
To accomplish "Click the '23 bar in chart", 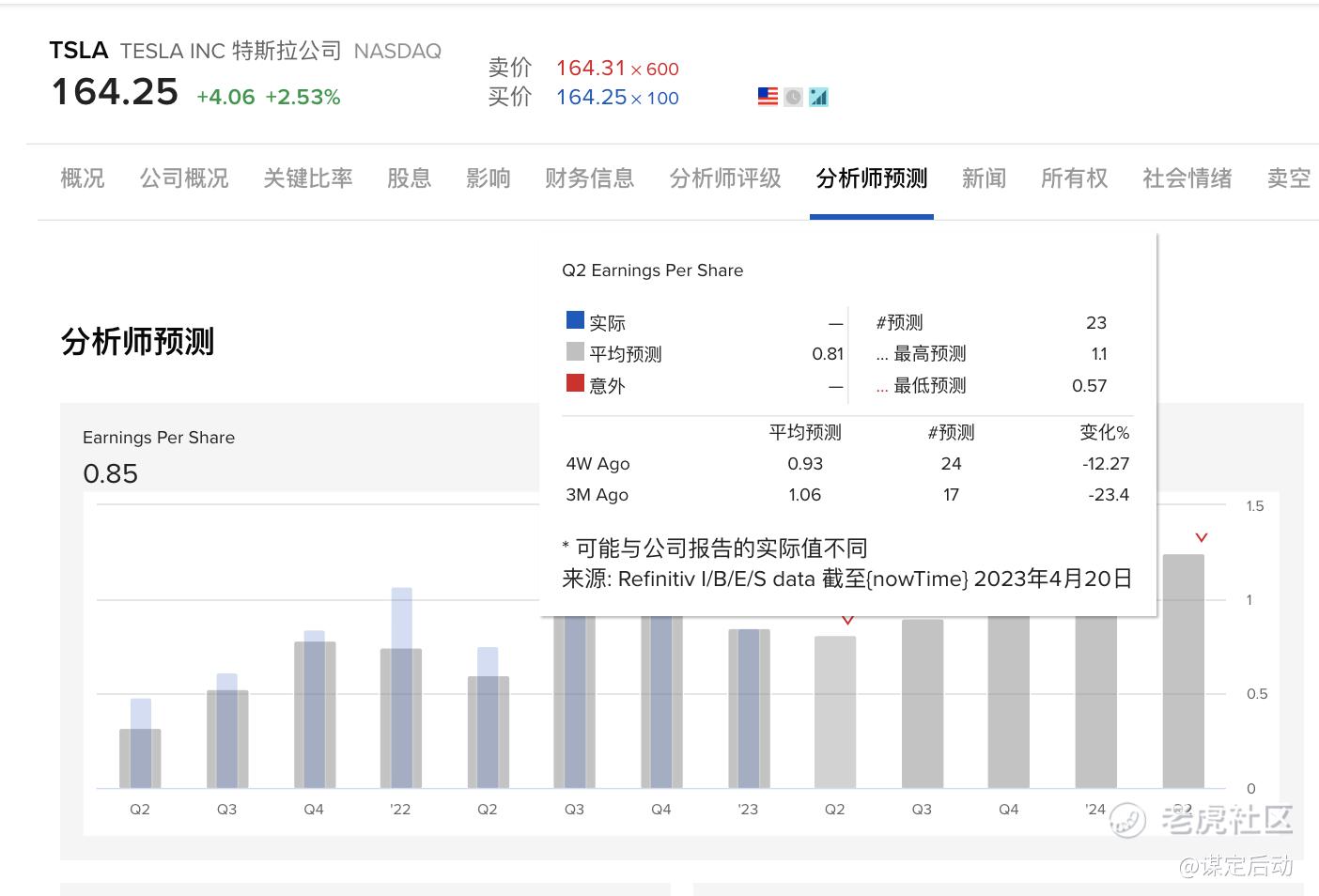I will (x=749, y=709).
